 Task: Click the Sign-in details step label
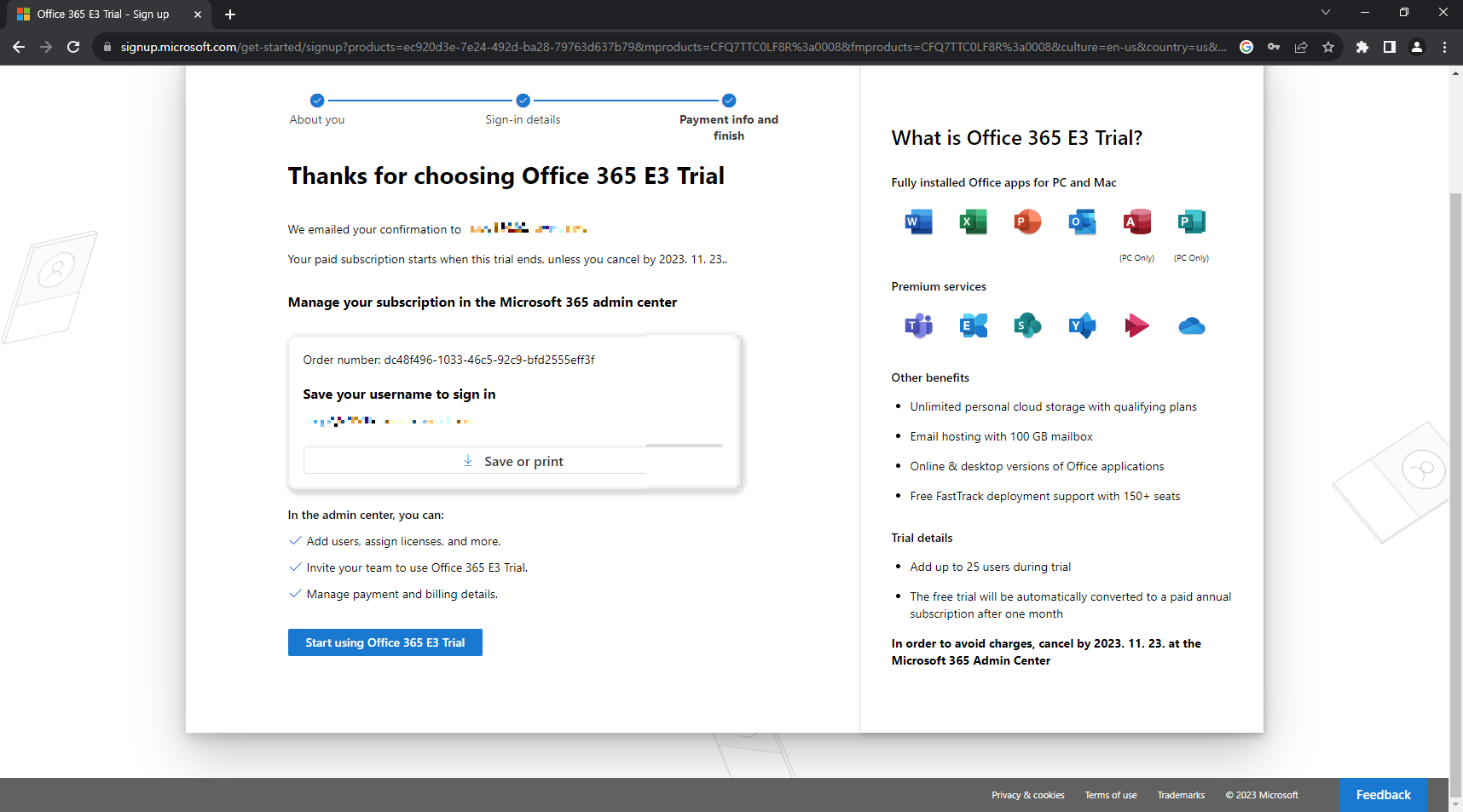pyautogui.click(x=523, y=119)
